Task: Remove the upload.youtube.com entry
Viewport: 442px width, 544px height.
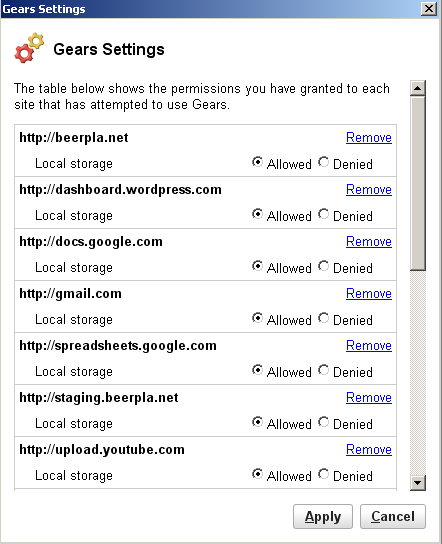Action: click(x=369, y=450)
